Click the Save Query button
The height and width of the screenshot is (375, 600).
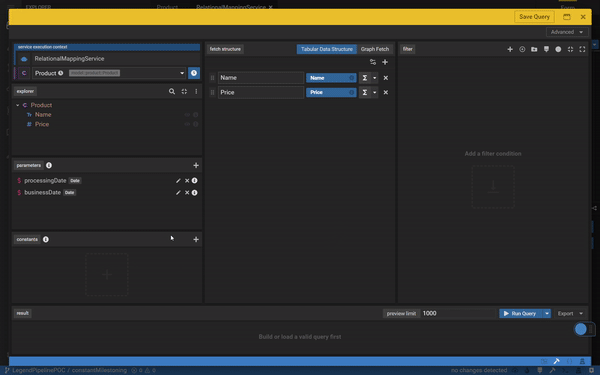pyautogui.click(x=534, y=17)
